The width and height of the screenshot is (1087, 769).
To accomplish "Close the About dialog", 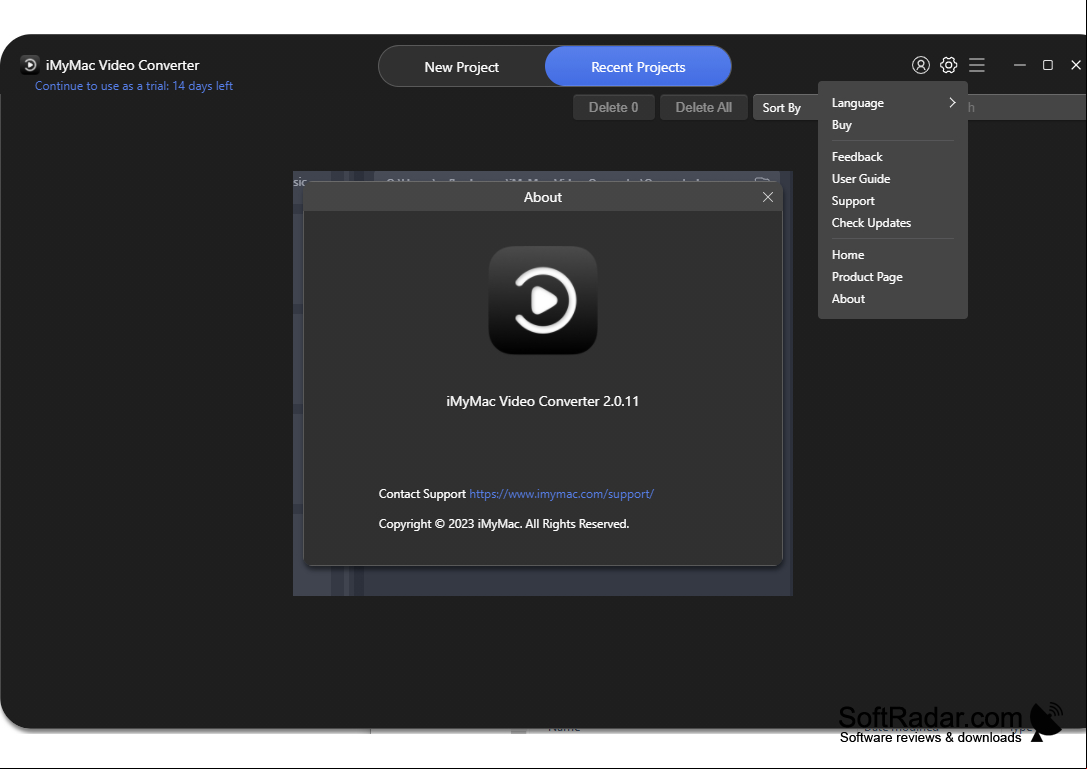I will 767,197.
